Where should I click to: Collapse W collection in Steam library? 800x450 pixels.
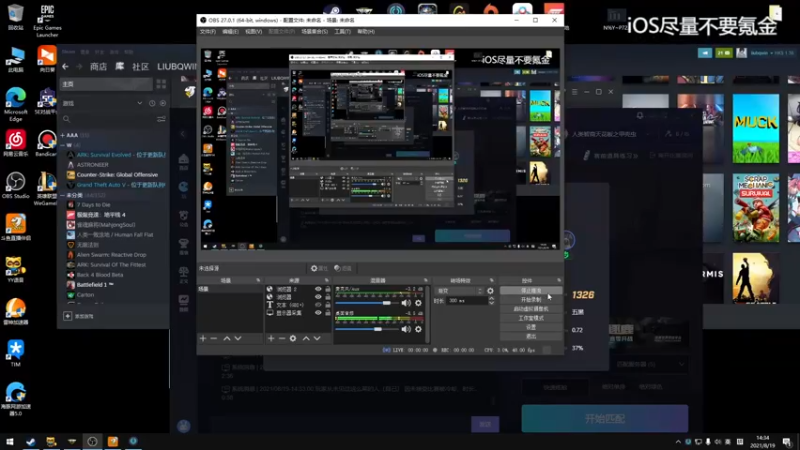click(x=62, y=145)
